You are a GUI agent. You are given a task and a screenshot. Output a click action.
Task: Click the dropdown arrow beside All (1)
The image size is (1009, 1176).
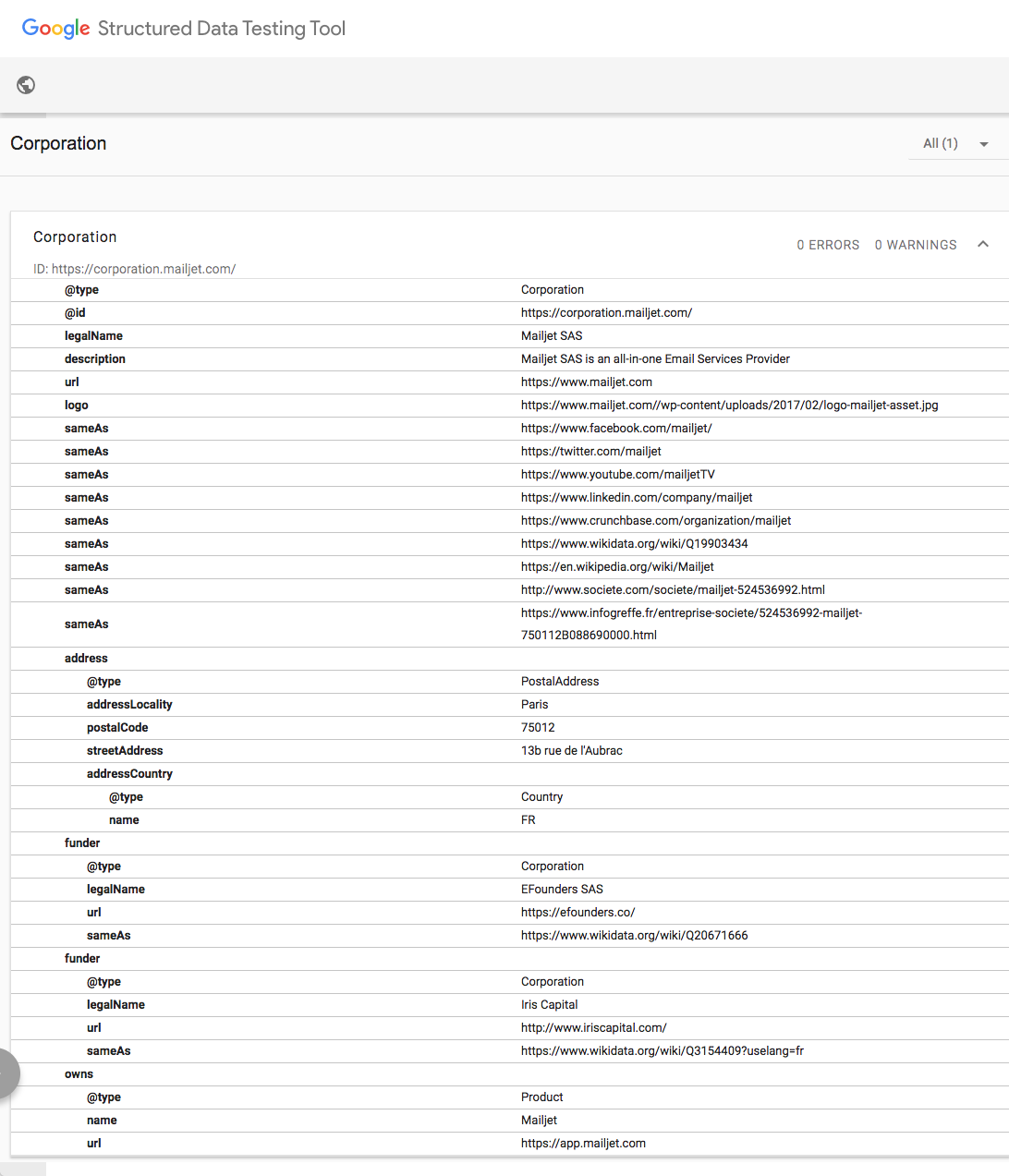(x=984, y=144)
